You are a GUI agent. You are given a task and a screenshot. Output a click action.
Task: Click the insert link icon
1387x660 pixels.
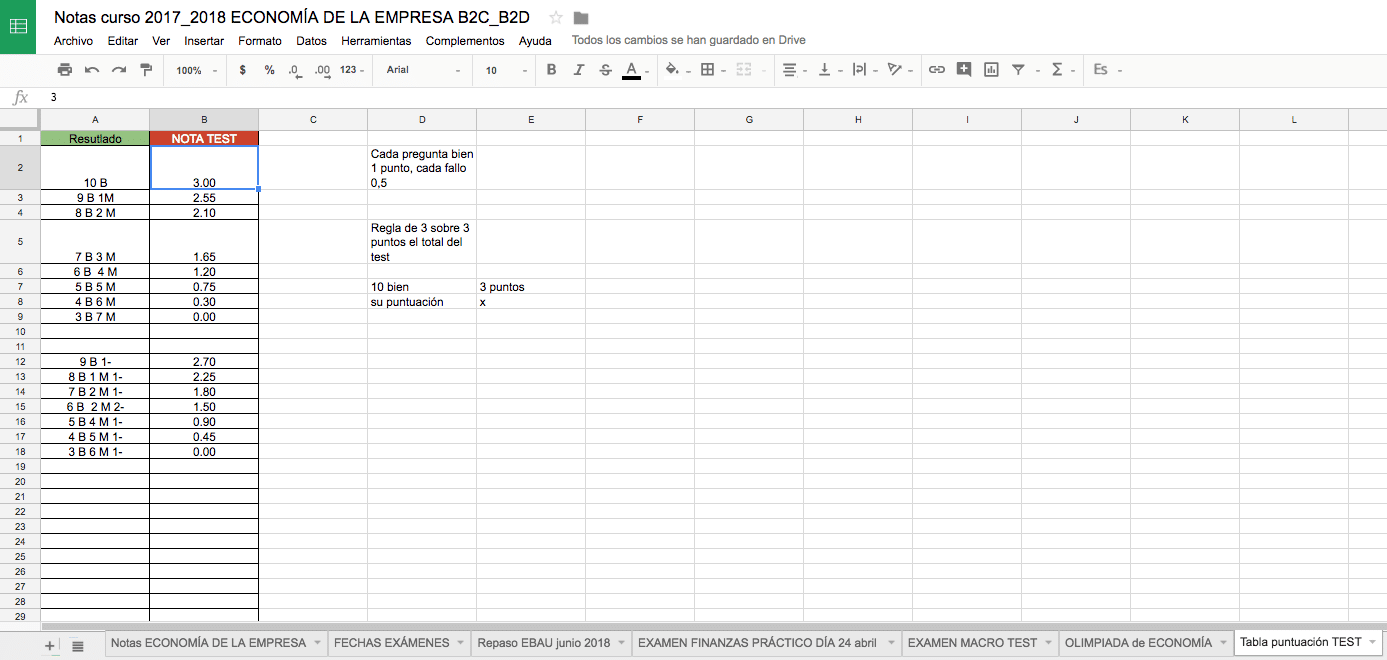click(x=937, y=70)
